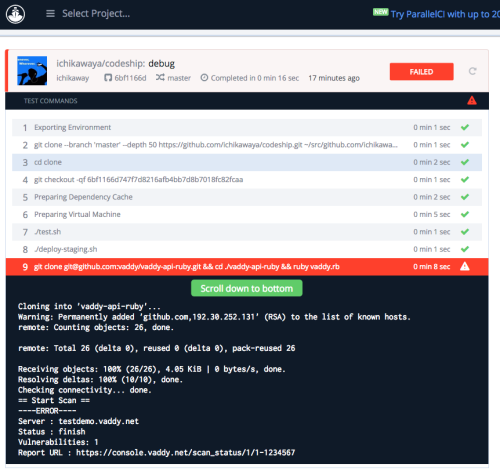Click the master branch shuffle icon

160,77
